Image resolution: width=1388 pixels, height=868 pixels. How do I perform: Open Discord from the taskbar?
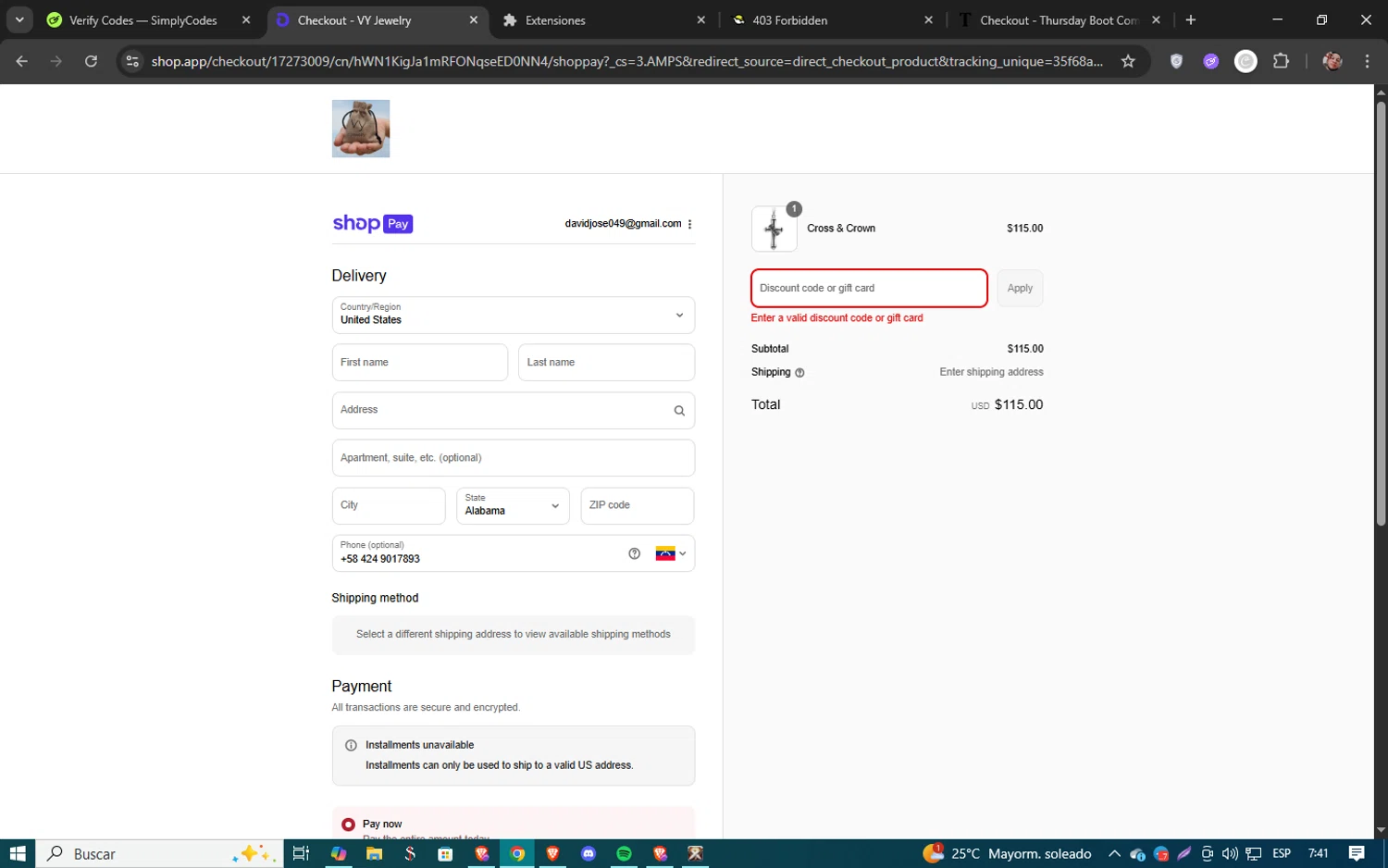589,853
